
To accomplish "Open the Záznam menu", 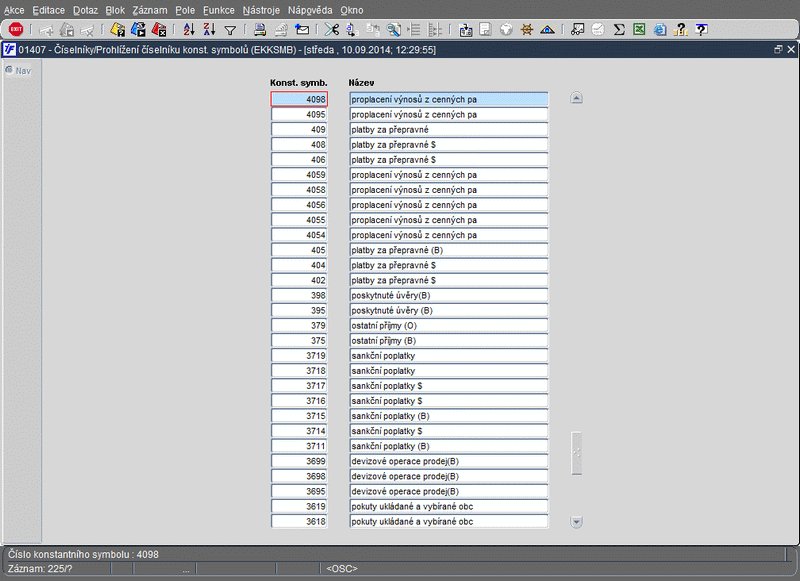I will (x=149, y=10).
